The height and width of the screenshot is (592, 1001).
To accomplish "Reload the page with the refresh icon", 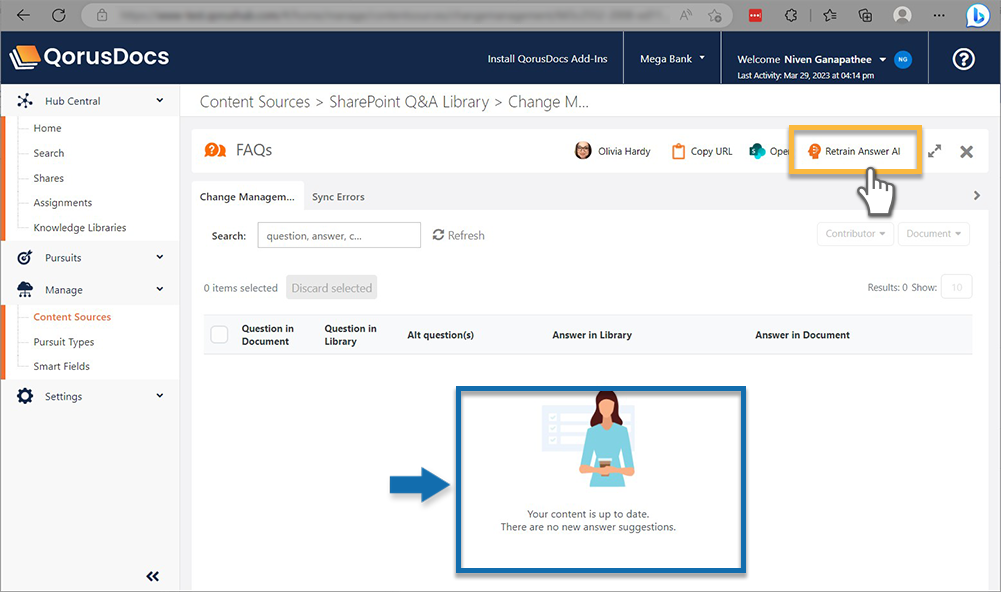I will click(59, 15).
